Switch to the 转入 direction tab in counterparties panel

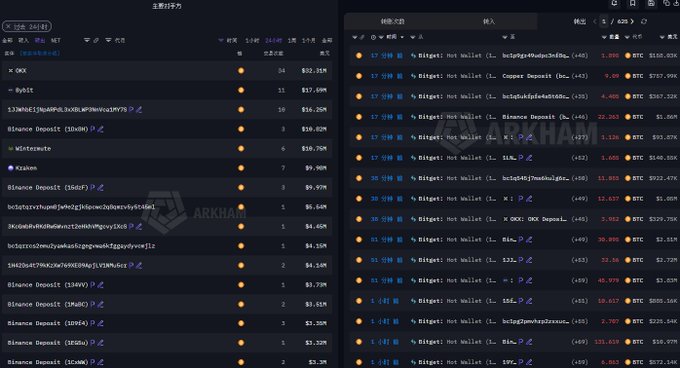(x=23, y=40)
